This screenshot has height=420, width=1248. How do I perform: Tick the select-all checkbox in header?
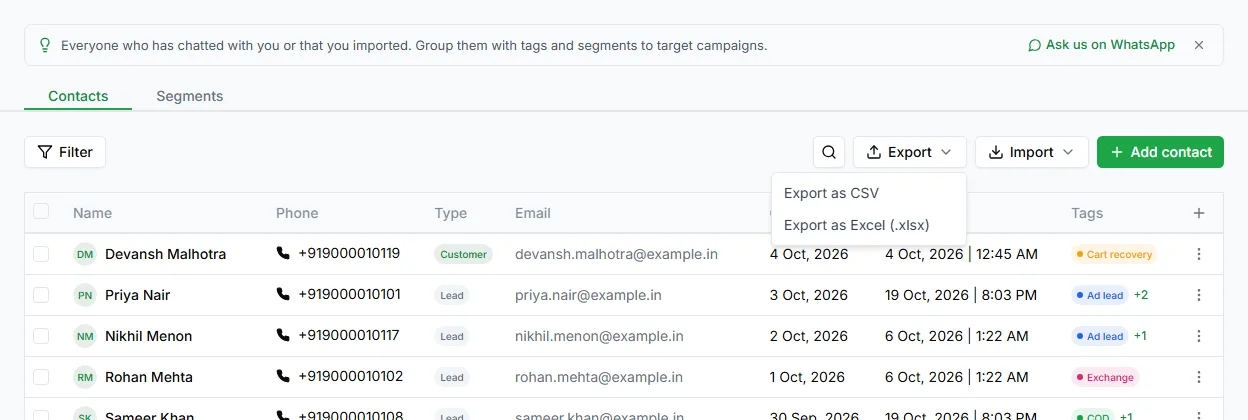click(41, 211)
